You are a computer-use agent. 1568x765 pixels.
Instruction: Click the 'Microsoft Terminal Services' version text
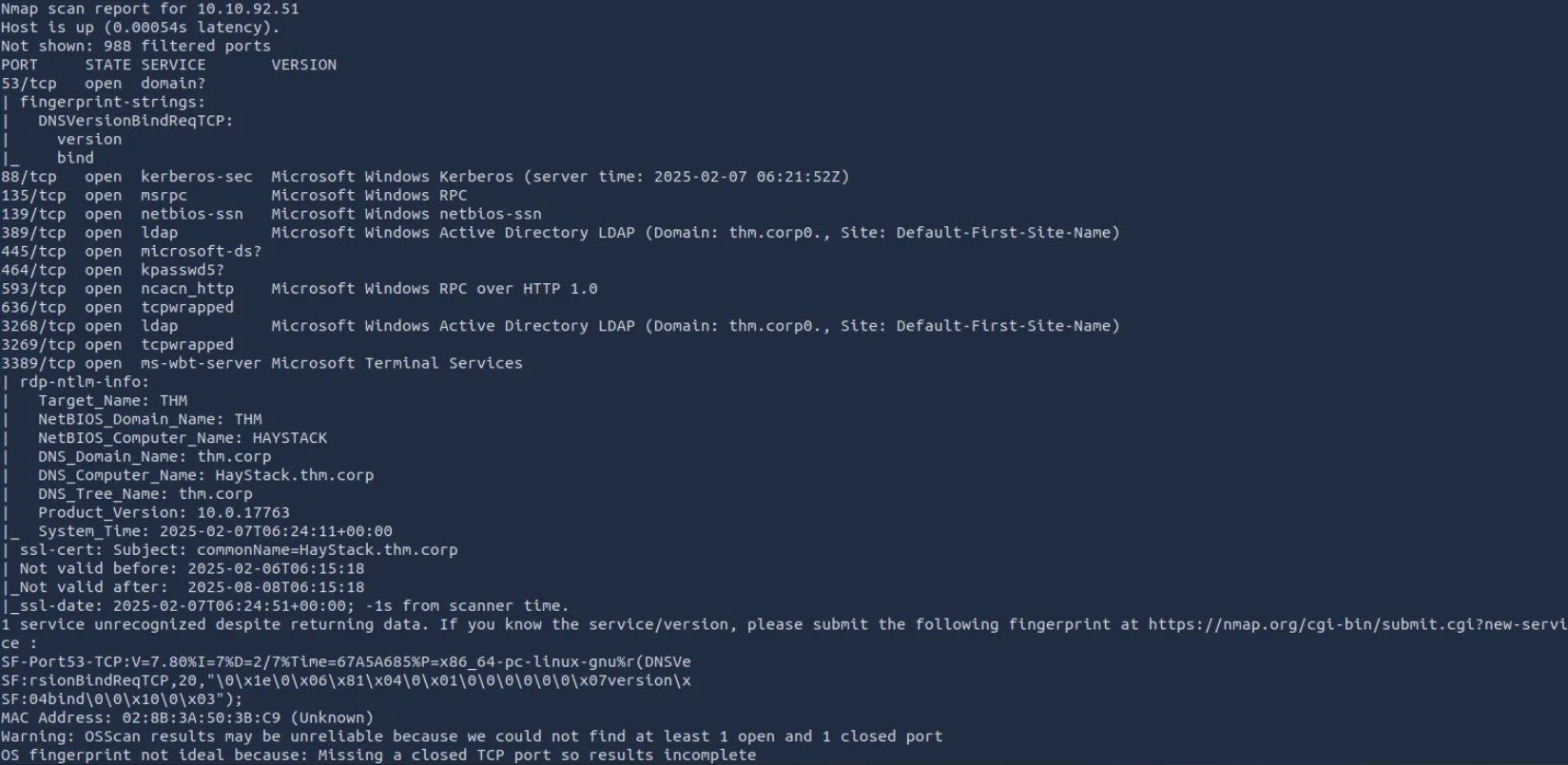(397, 363)
